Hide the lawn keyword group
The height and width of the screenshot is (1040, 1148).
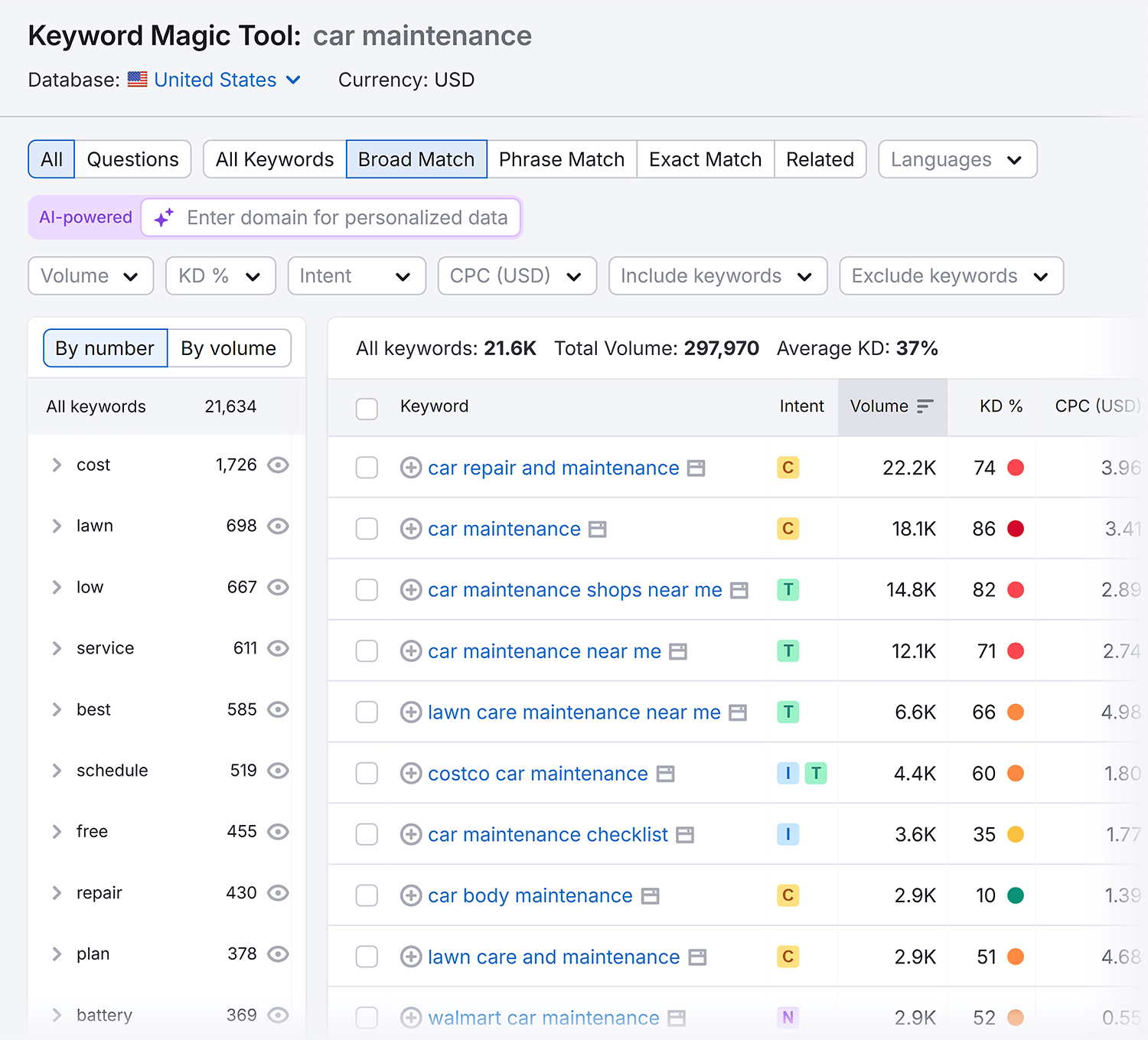pos(278,527)
